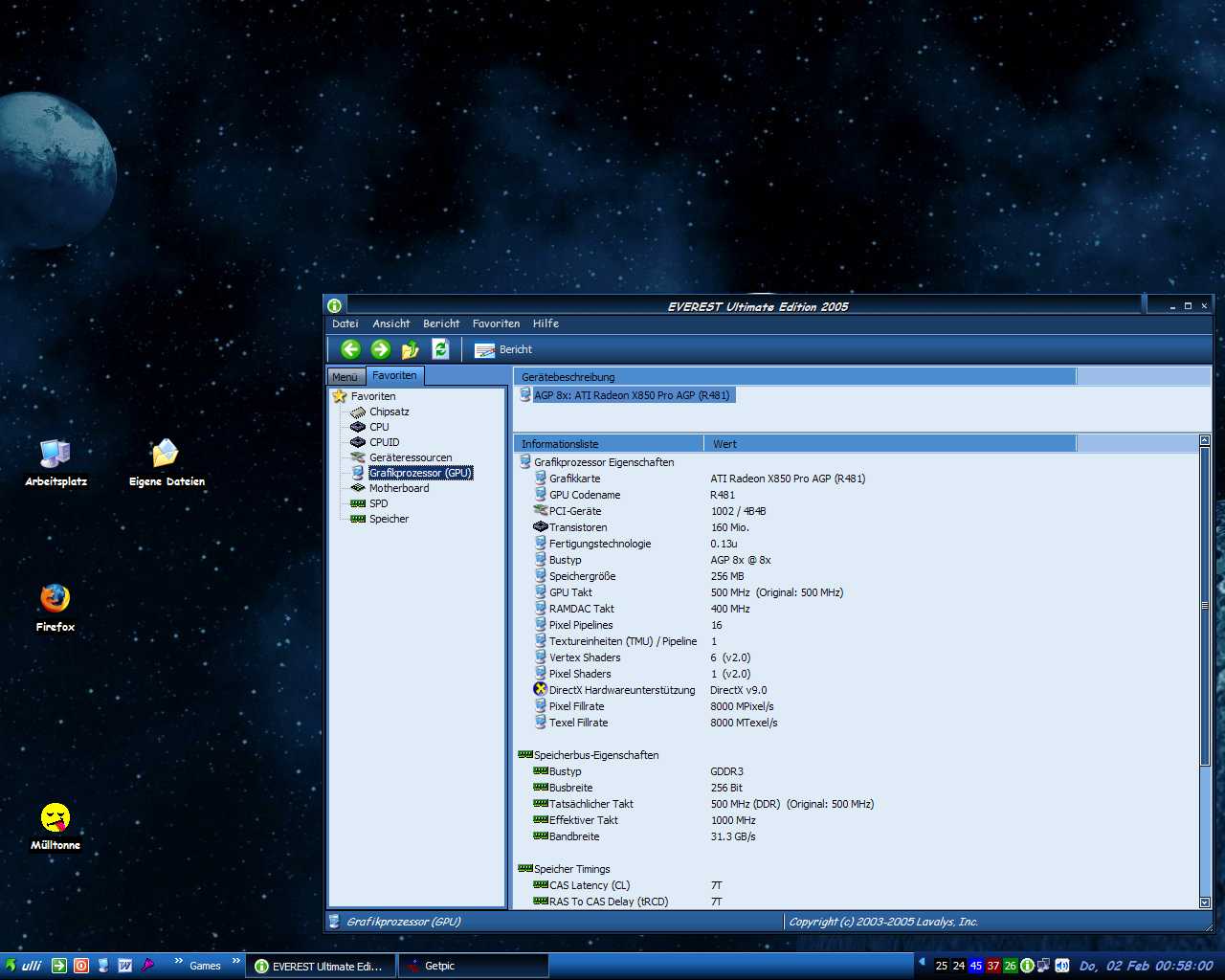Image resolution: width=1225 pixels, height=980 pixels.
Task: Select Chipsatz in the favorites tree
Action: pyautogui.click(x=380, y=412)
